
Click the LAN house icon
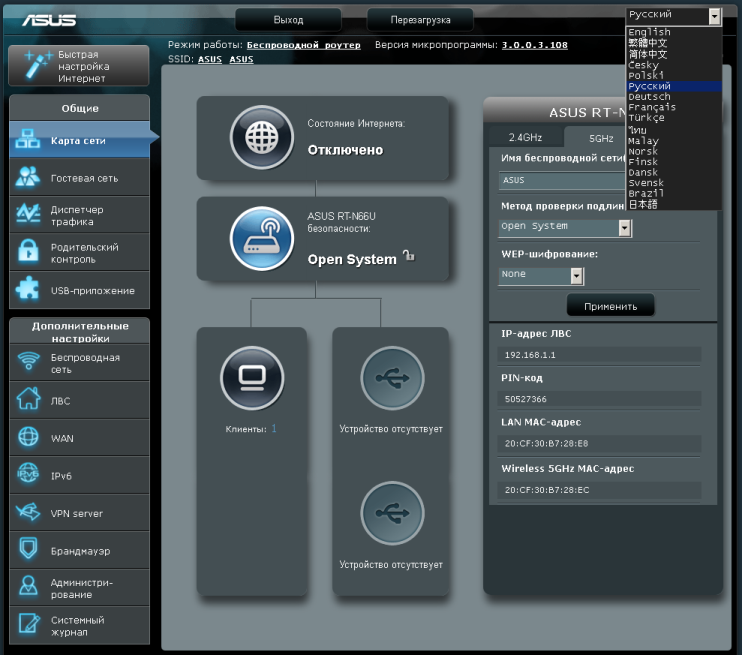coord(28,398)
